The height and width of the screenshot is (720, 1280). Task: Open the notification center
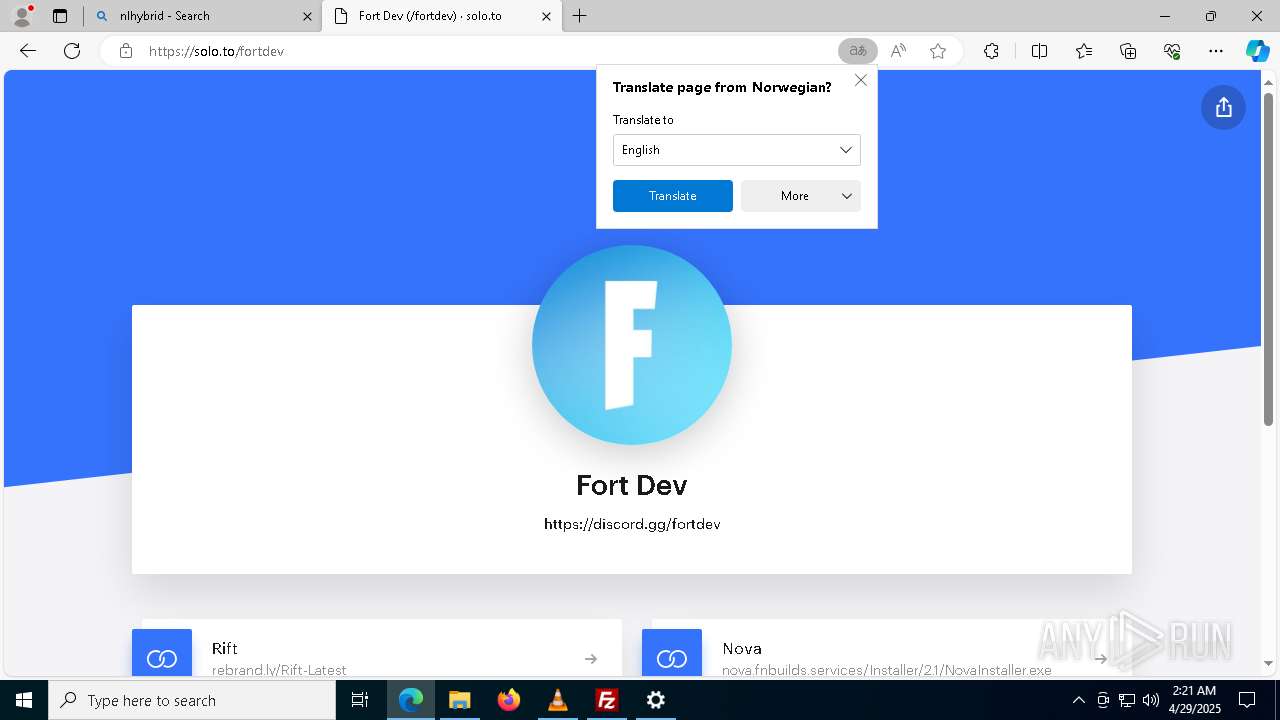click(1247, 700)
